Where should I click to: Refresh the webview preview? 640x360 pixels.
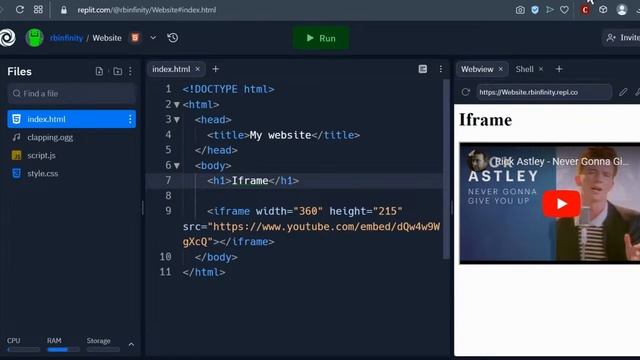click(x=466, y=92)
